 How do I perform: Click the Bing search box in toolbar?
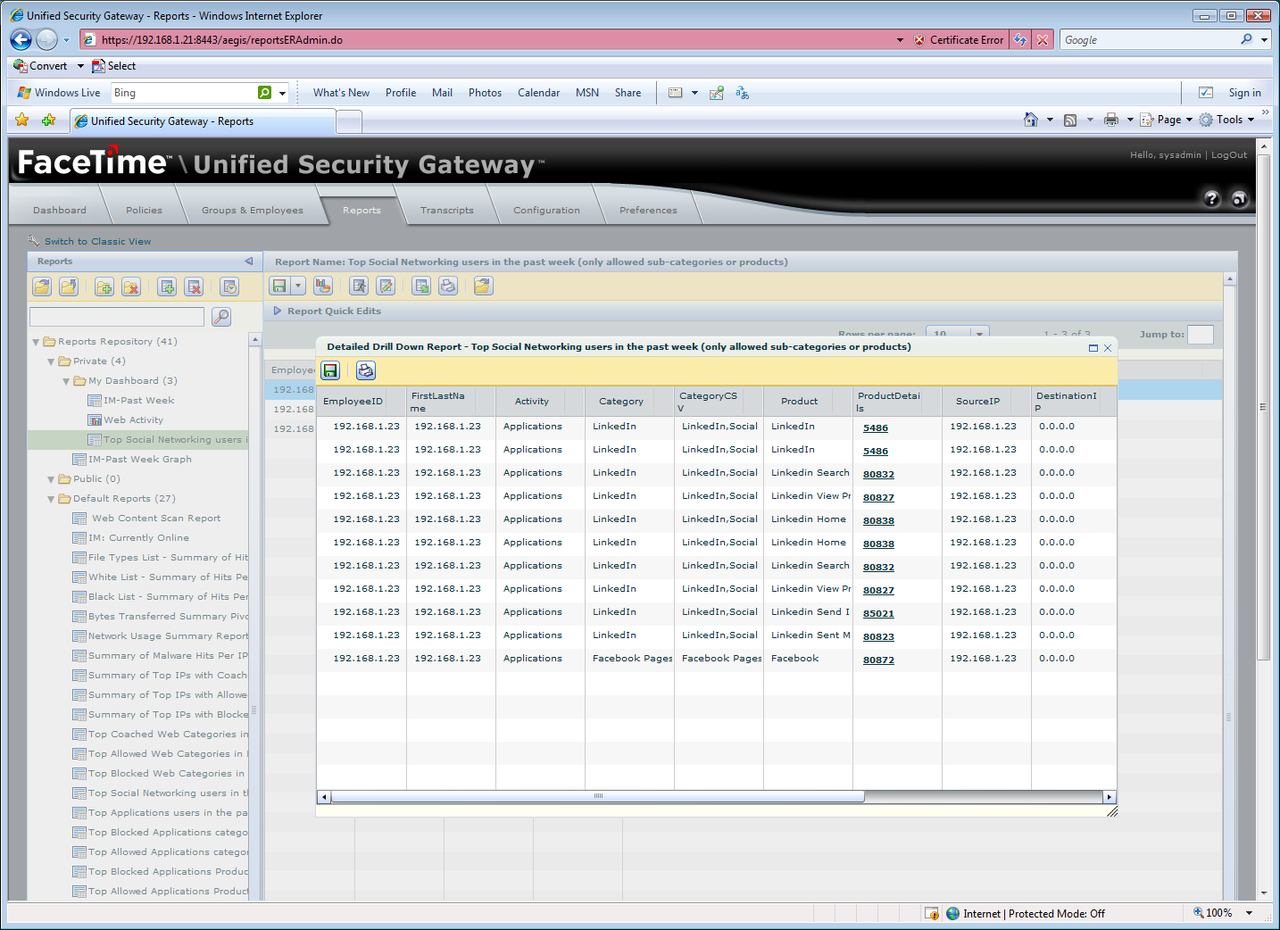click(x=182, y=93)
